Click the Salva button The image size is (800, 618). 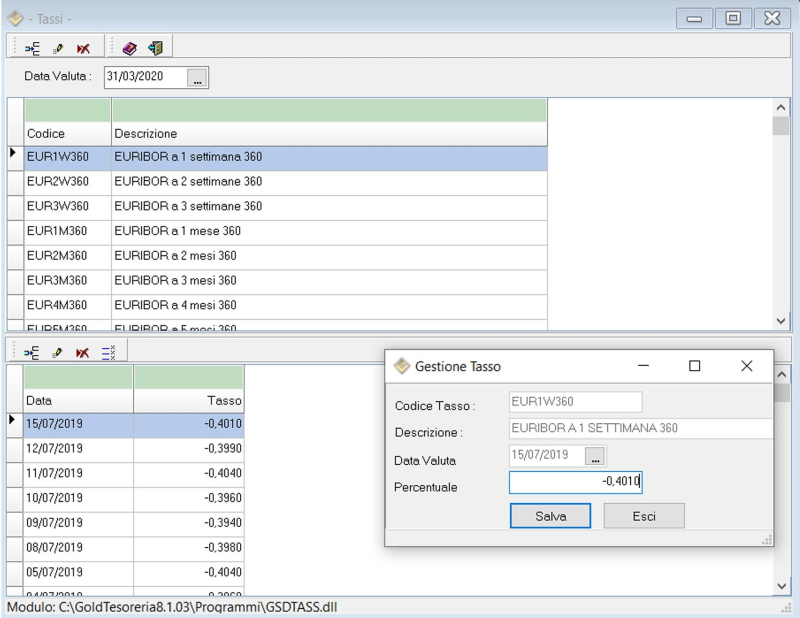[x=551, y=516]
